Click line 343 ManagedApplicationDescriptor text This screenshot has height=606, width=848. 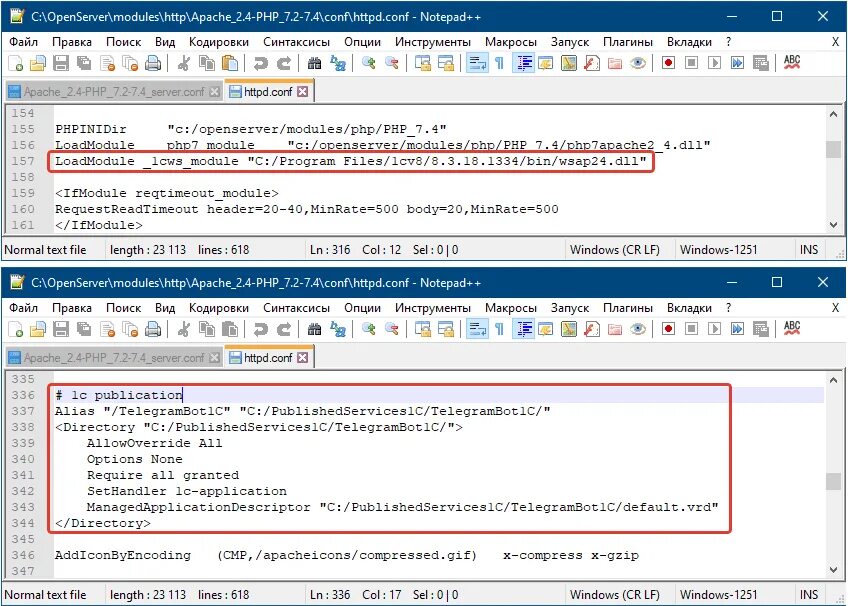pos(402,507)
